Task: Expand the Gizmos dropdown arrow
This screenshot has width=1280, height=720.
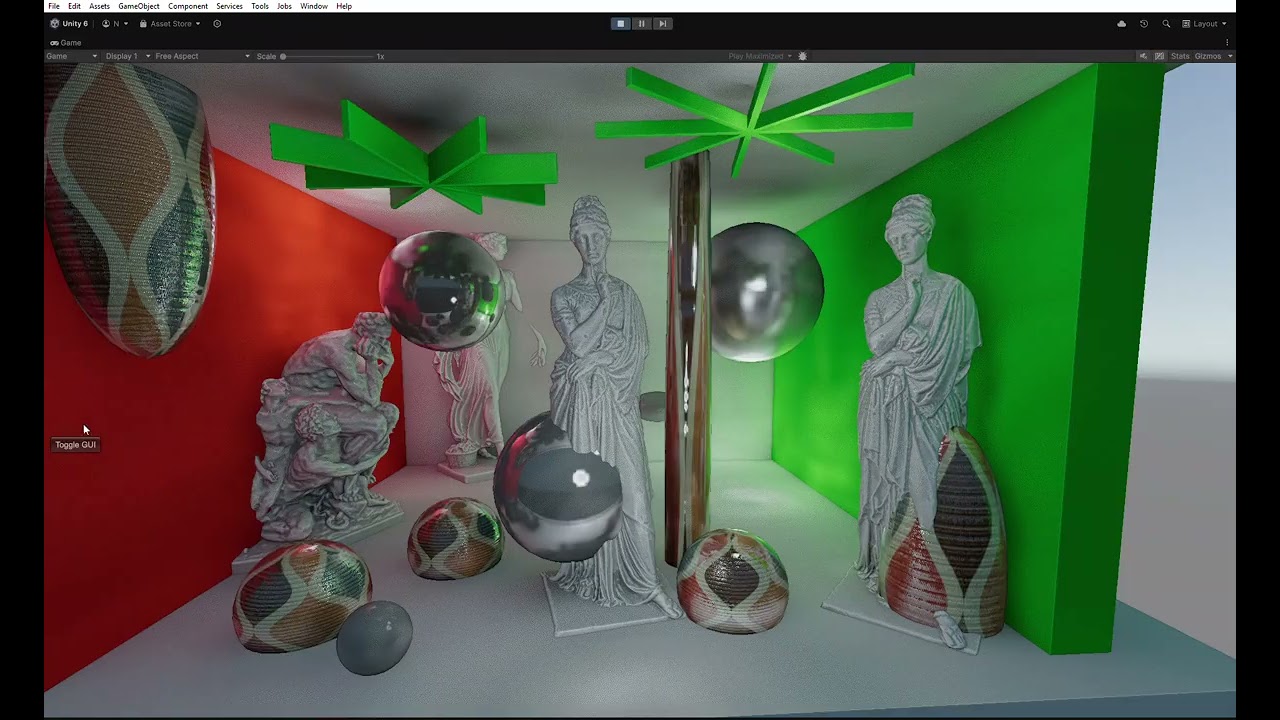Action: pyautogui.click(x=1229, y=56)
